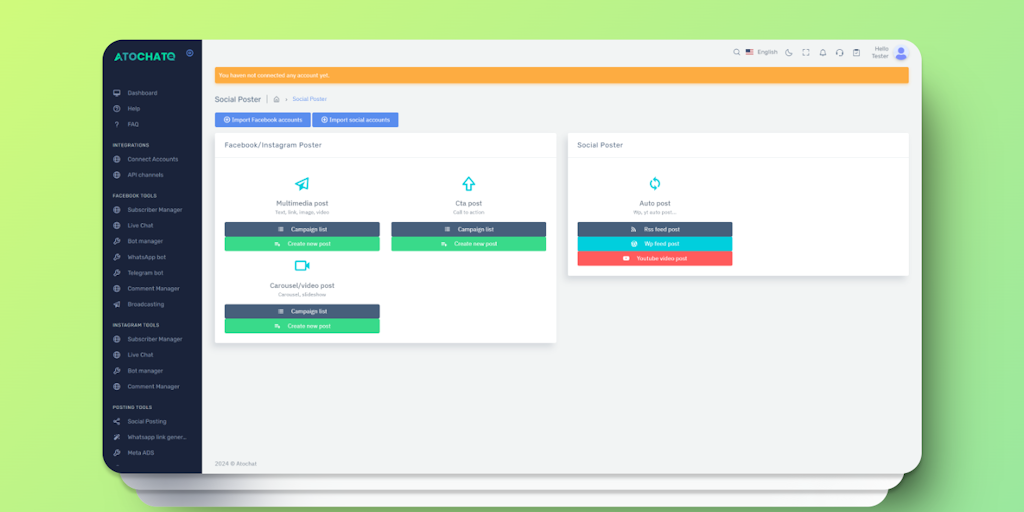Click the ATOCHATQ logo
This screenshot has width=1024, height=512.
[144, 56]
